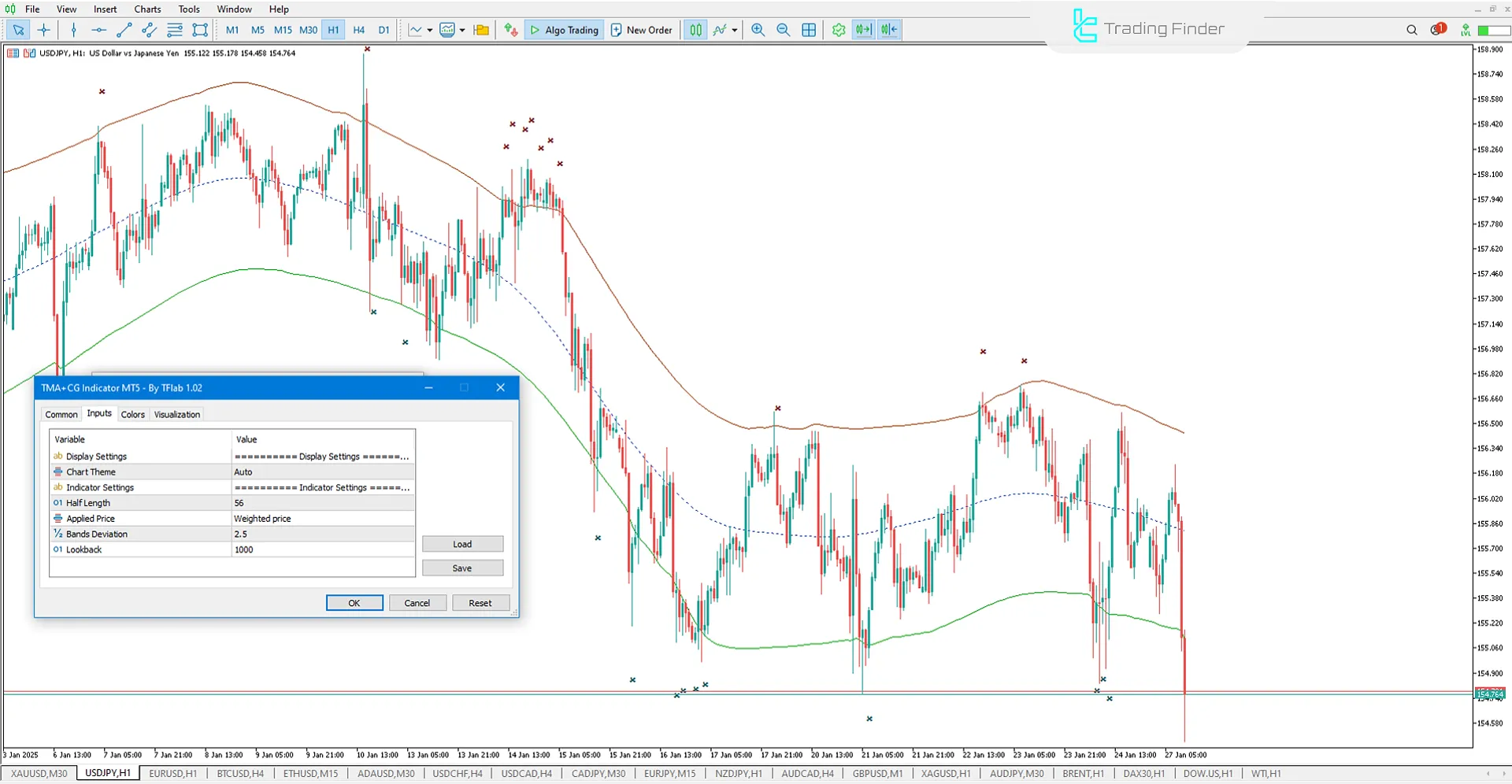This screenshot has height=784, width=1512.
Task: Enable Algo Trading
Action: pos(564,29)
